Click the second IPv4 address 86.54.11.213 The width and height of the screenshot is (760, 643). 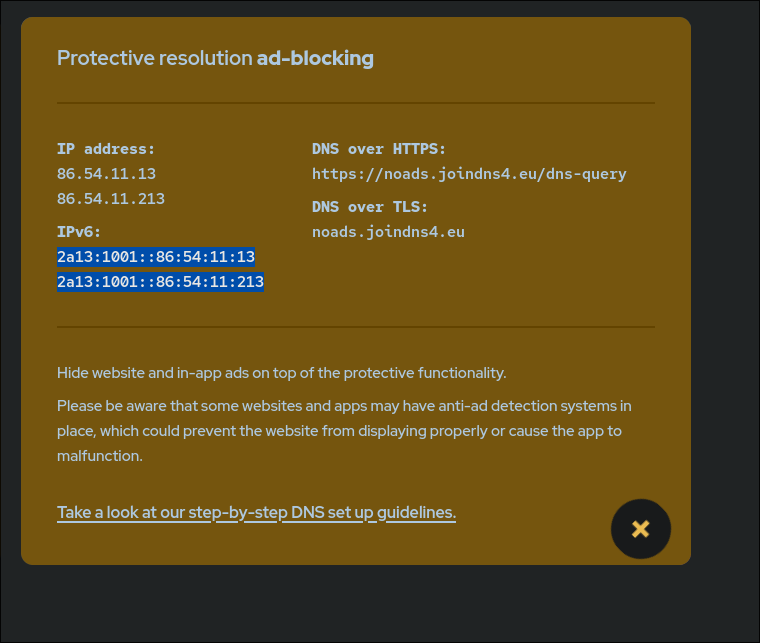(111, 199)
